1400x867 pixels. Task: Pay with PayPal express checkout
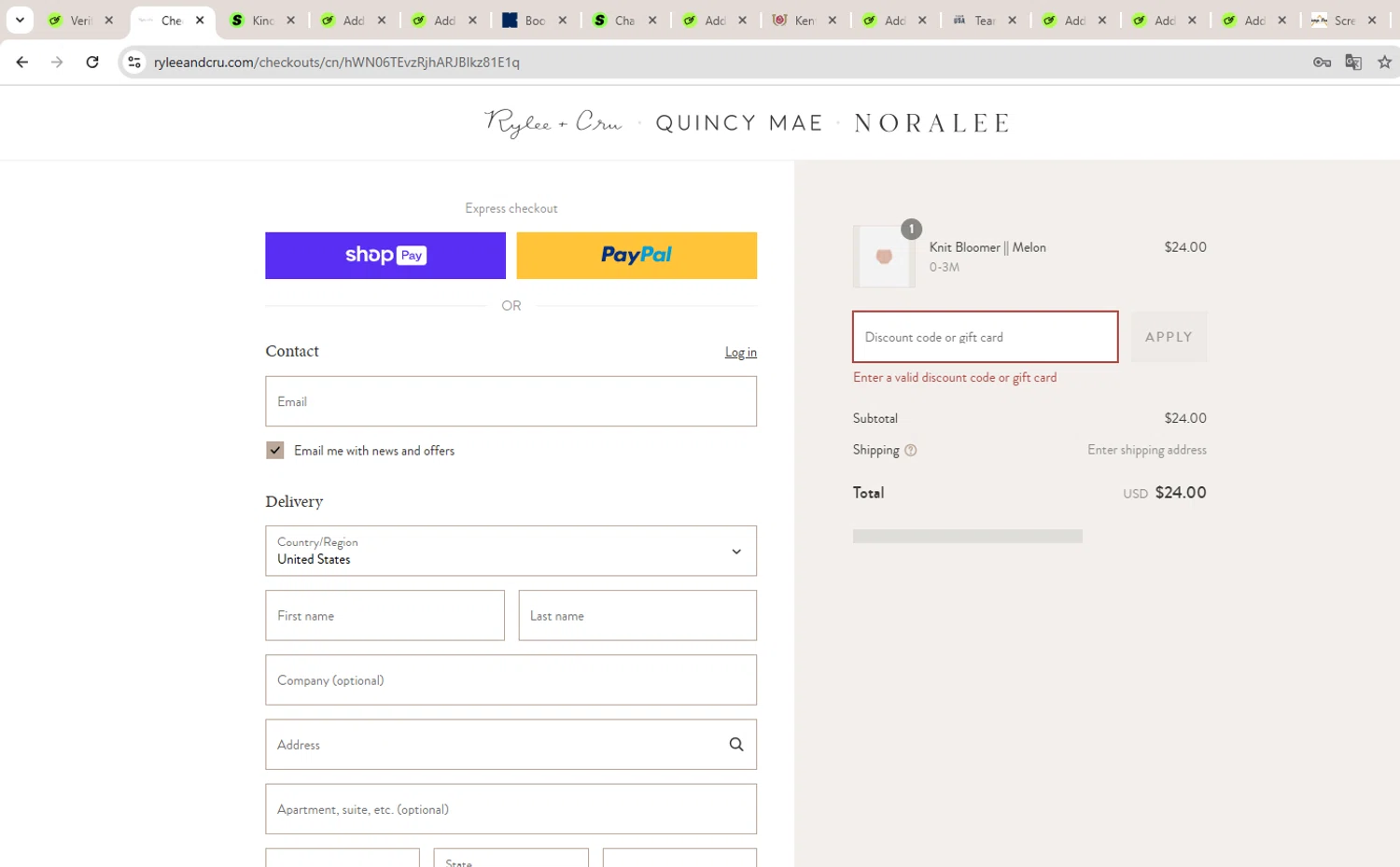pyautogui.click(x=637, y=255)
